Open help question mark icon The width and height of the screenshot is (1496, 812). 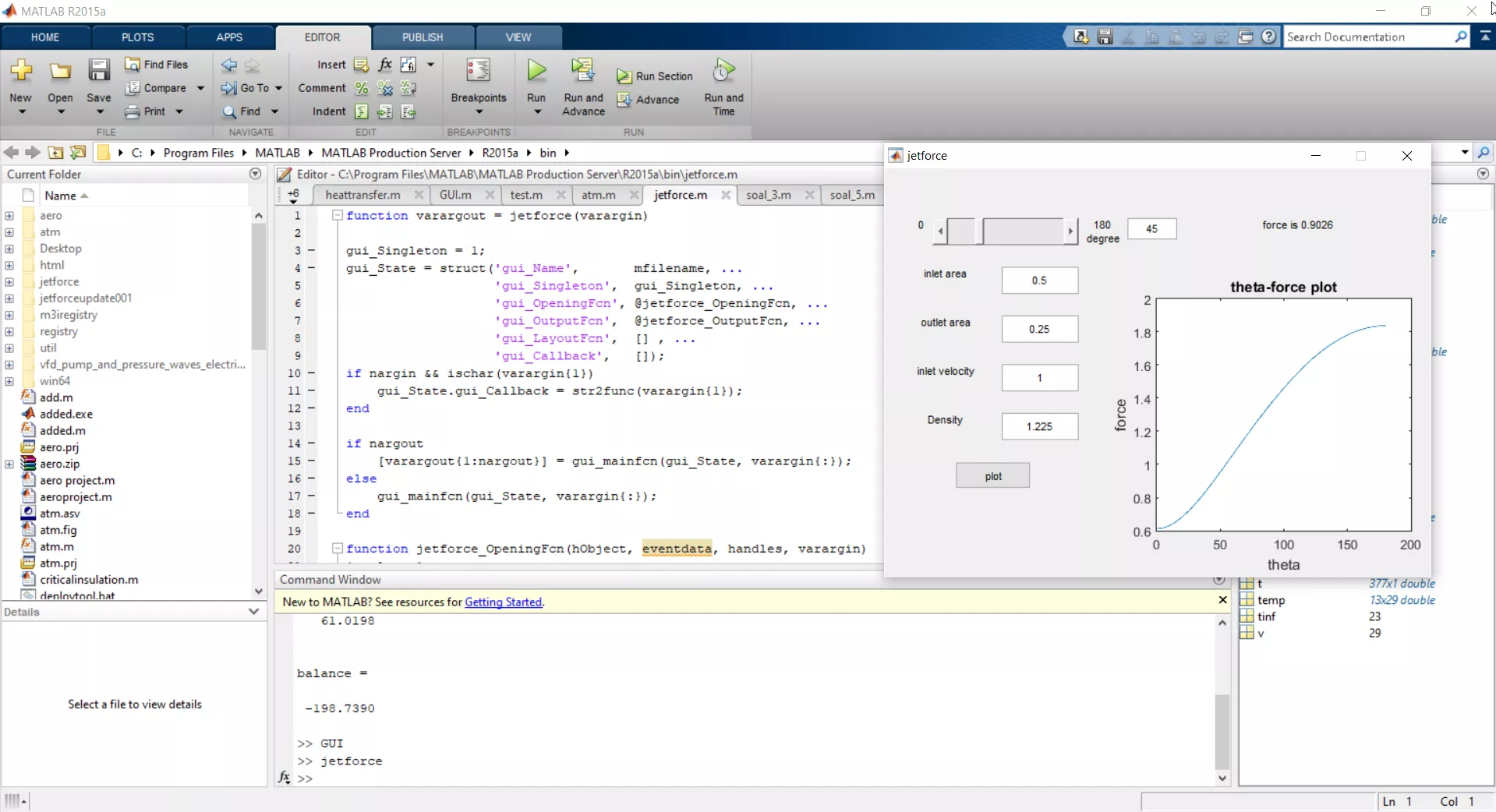click(x=1269, y=37)
